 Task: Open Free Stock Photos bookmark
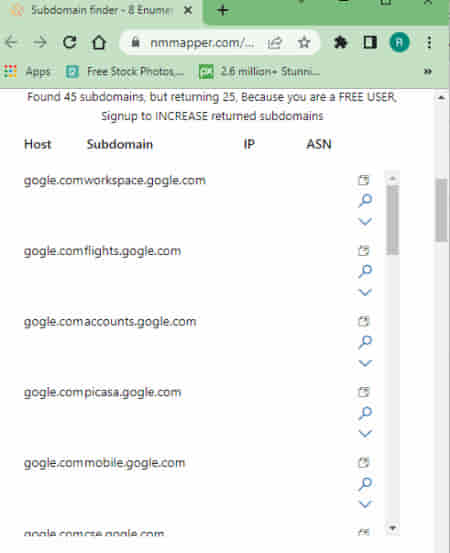[125, 72]
